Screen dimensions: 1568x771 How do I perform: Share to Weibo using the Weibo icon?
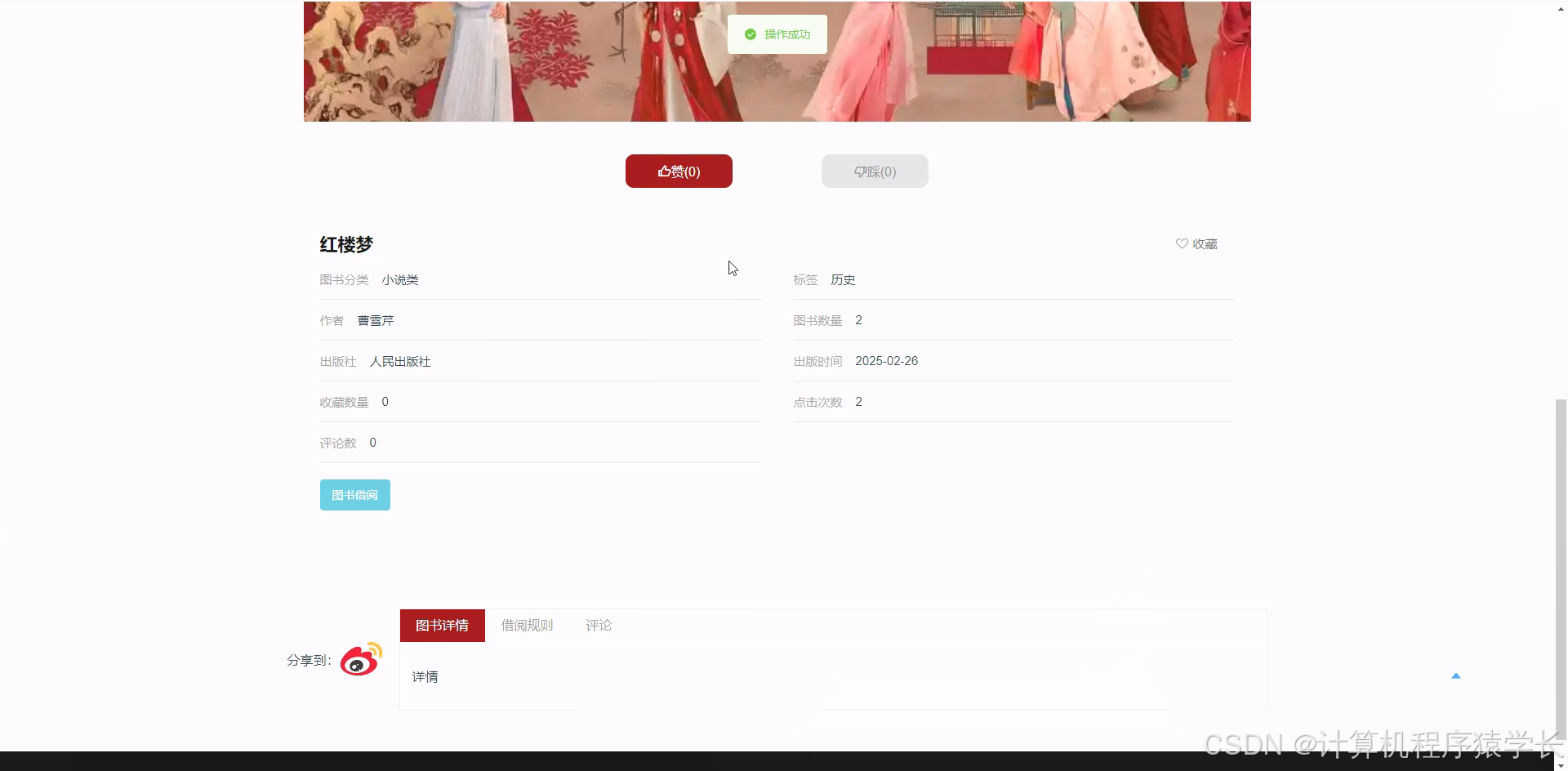tap(361, 659)
